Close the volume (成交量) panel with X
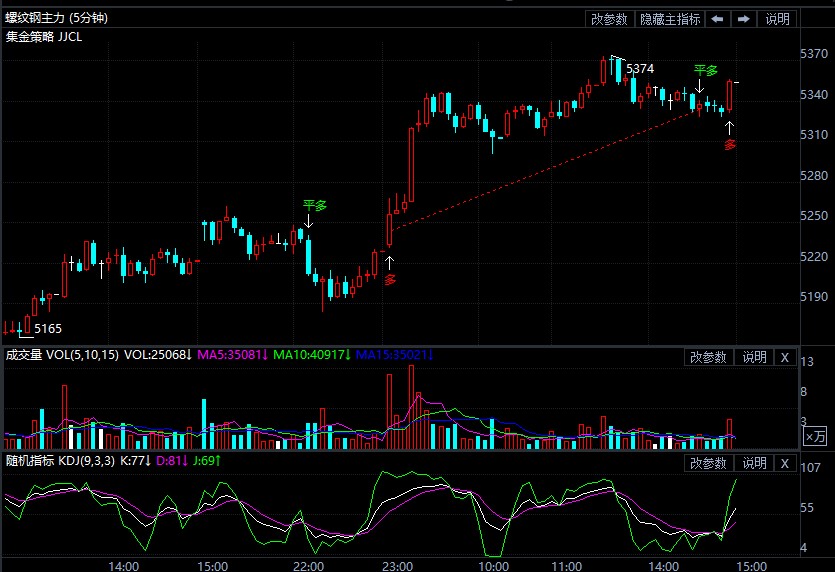835x572 pixels. tap(785, 357)
